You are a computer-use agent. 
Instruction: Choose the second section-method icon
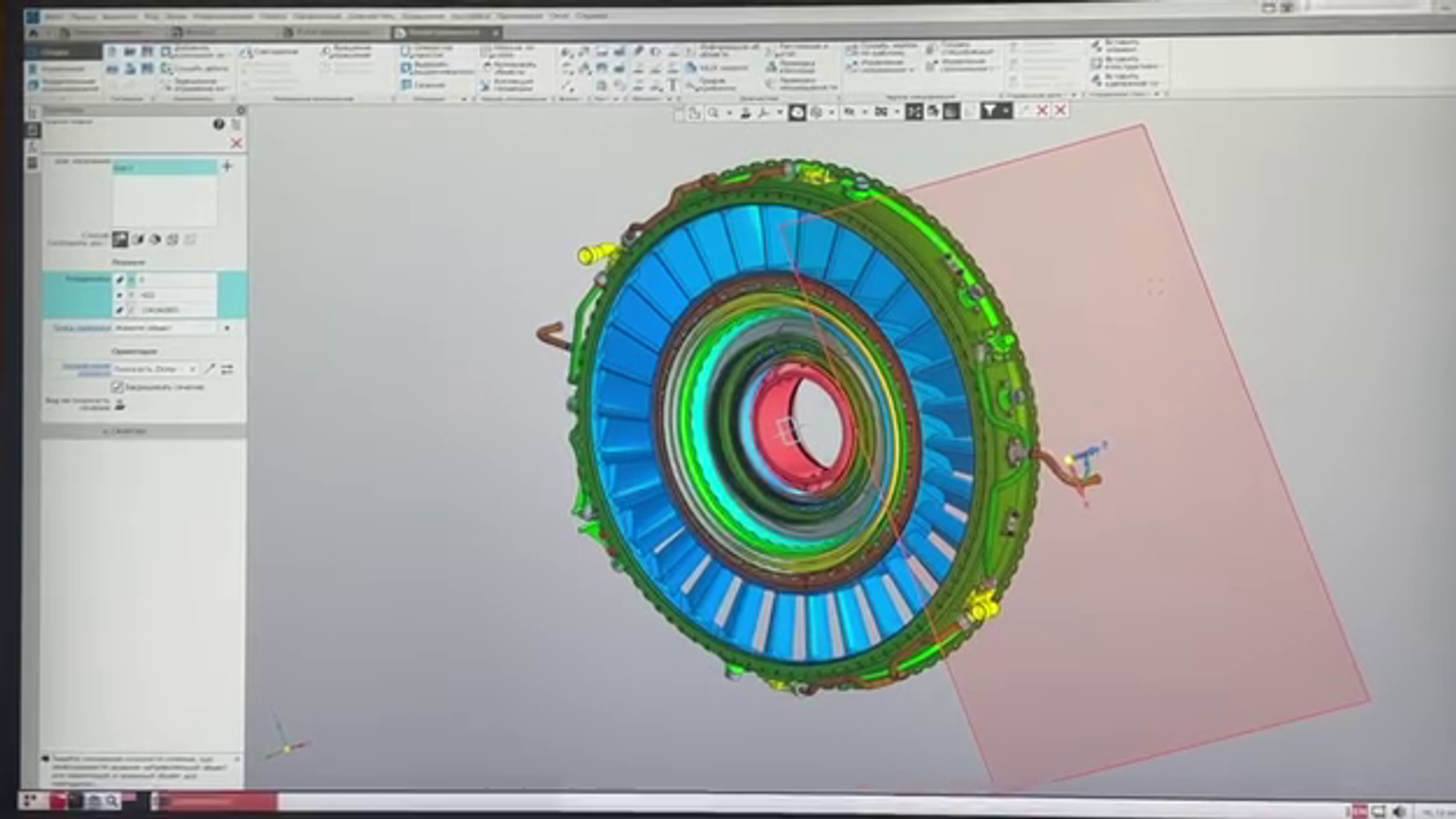(x=137, y=239)
